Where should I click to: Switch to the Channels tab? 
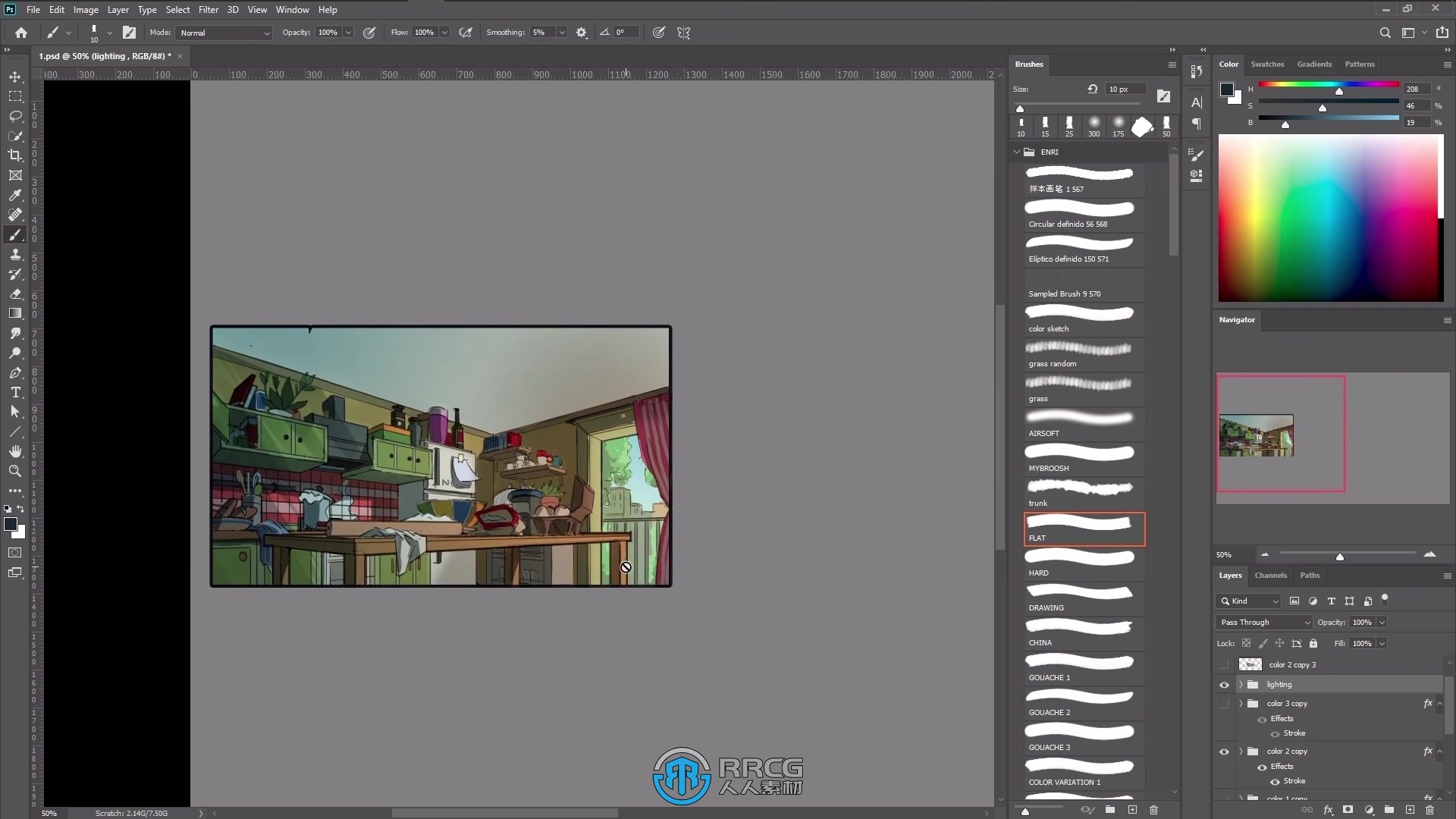click(x=1270, y=576)
